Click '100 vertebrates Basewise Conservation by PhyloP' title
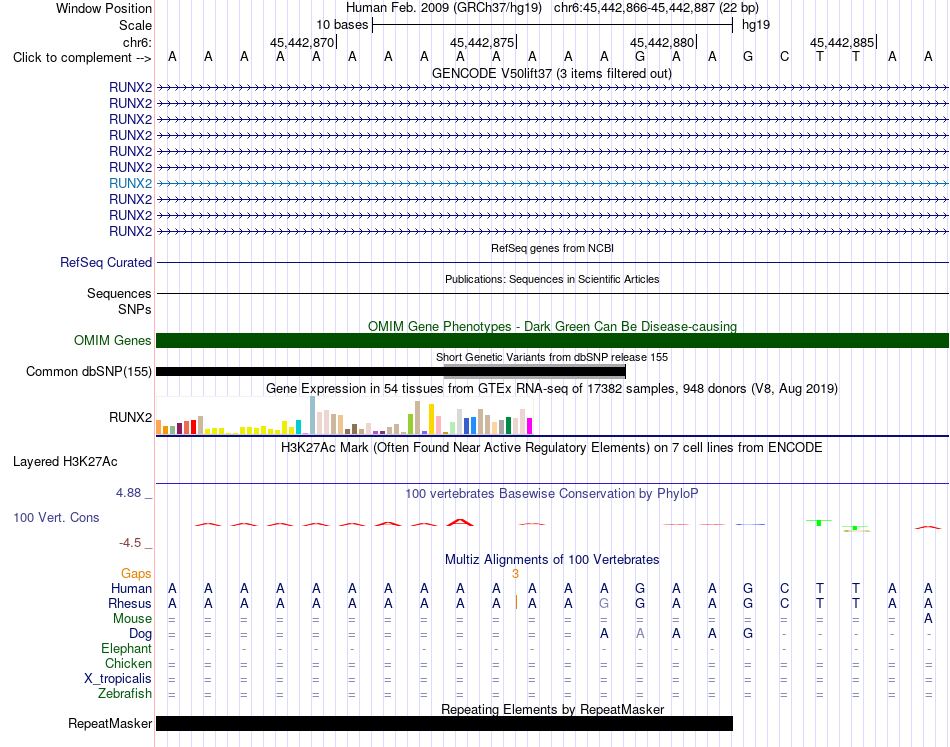This screenshot has width=950, height=747. click(x=552, y=494)
